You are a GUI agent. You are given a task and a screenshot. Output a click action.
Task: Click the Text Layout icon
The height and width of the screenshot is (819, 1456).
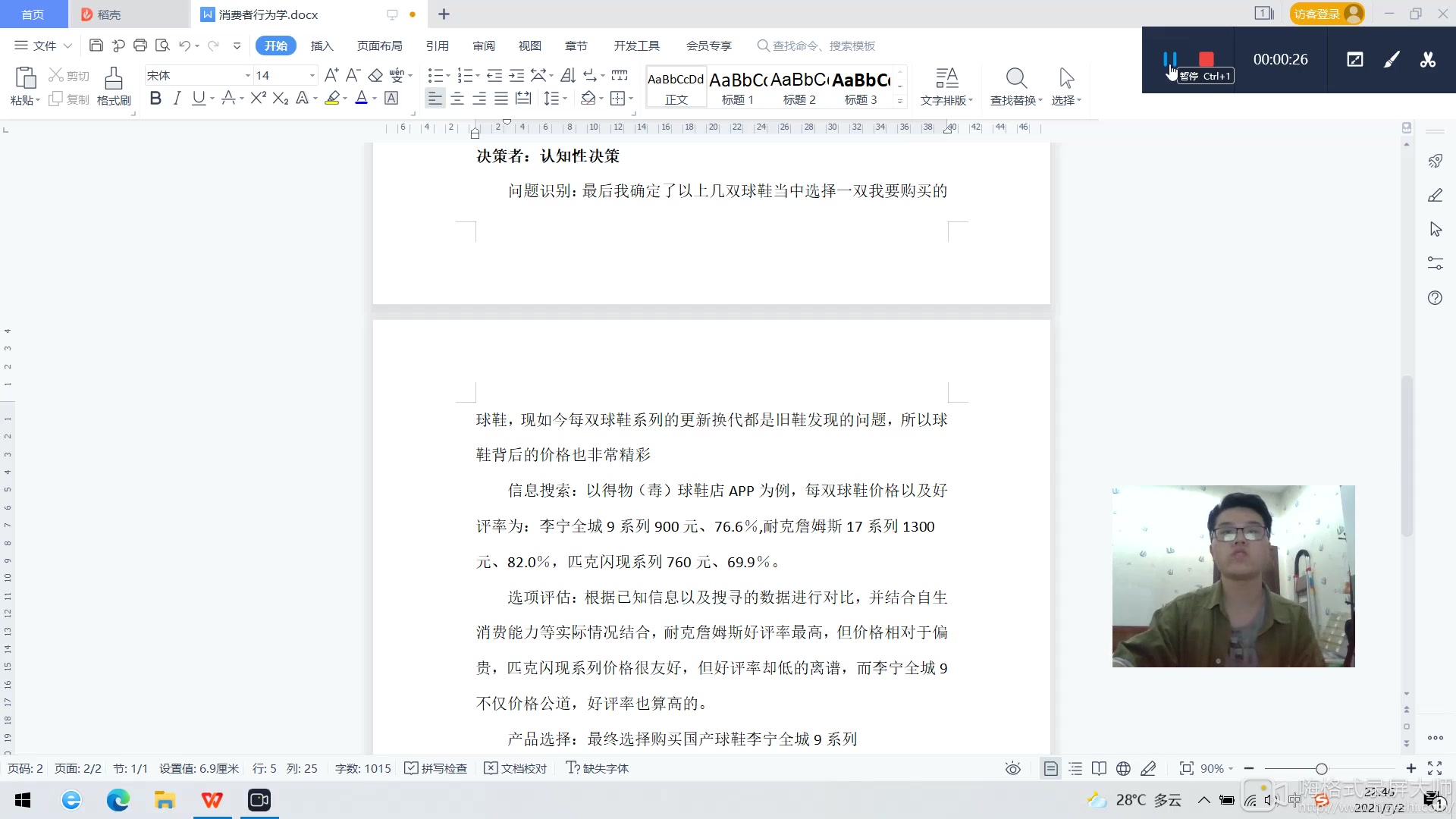(x=946, y=78)
